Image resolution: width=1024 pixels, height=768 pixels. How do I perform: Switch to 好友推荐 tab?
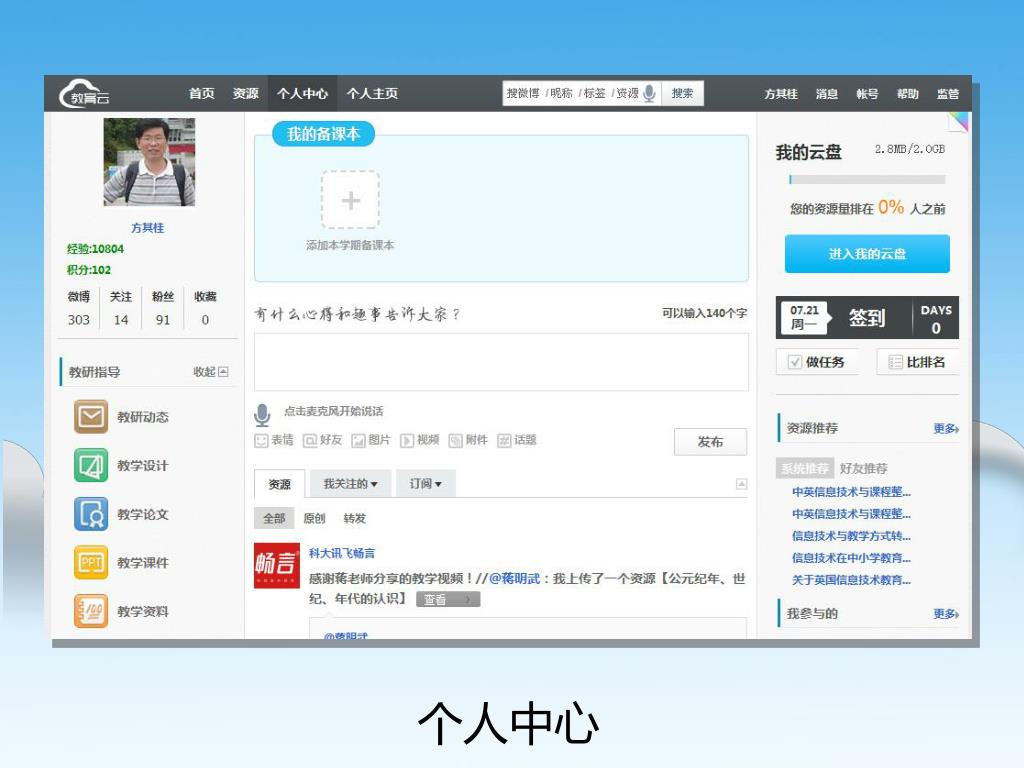coord(863,468)
